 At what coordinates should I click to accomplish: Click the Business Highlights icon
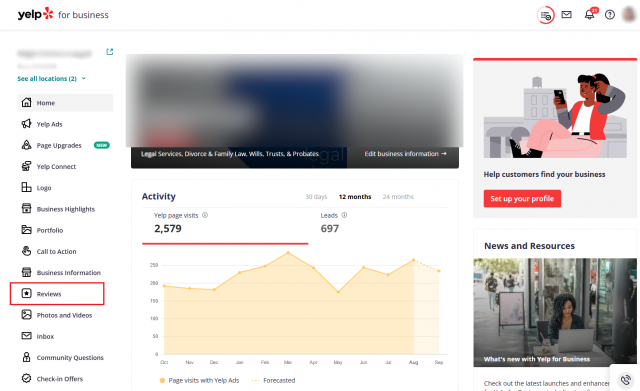click(26, 209)
